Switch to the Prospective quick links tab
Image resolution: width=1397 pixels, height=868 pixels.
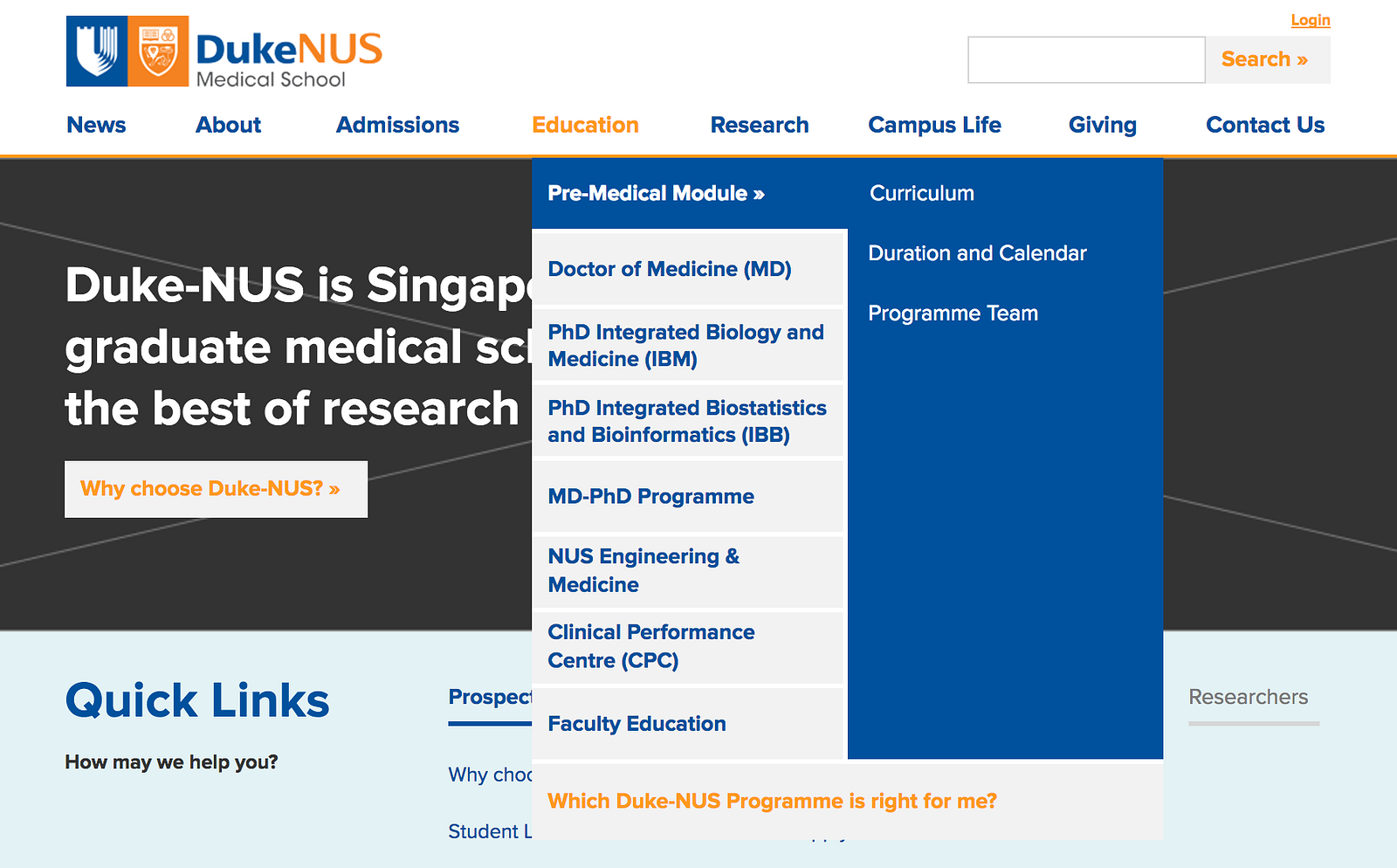[490, 697]
